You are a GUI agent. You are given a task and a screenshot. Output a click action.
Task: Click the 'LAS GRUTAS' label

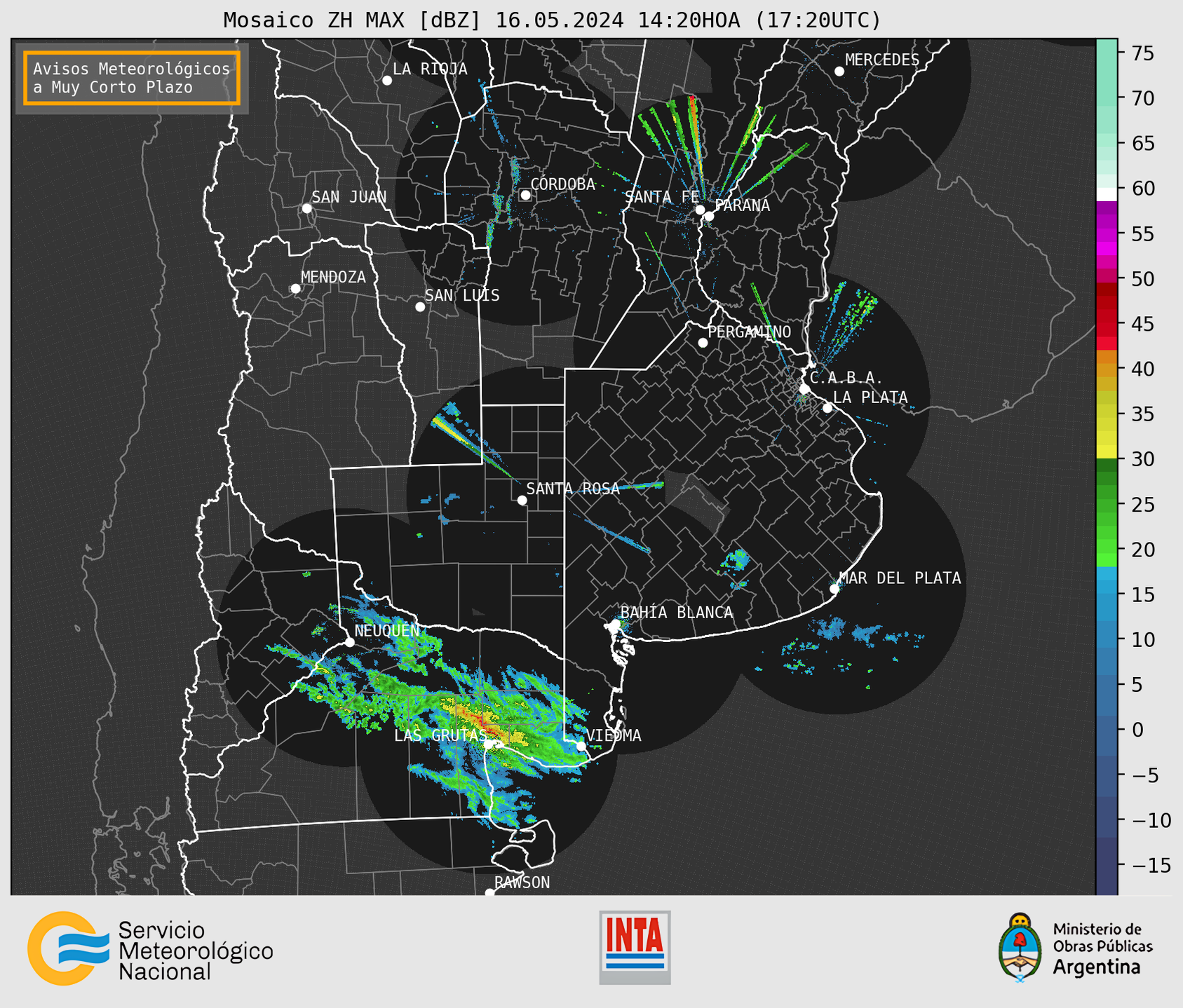tap(440, 735)
